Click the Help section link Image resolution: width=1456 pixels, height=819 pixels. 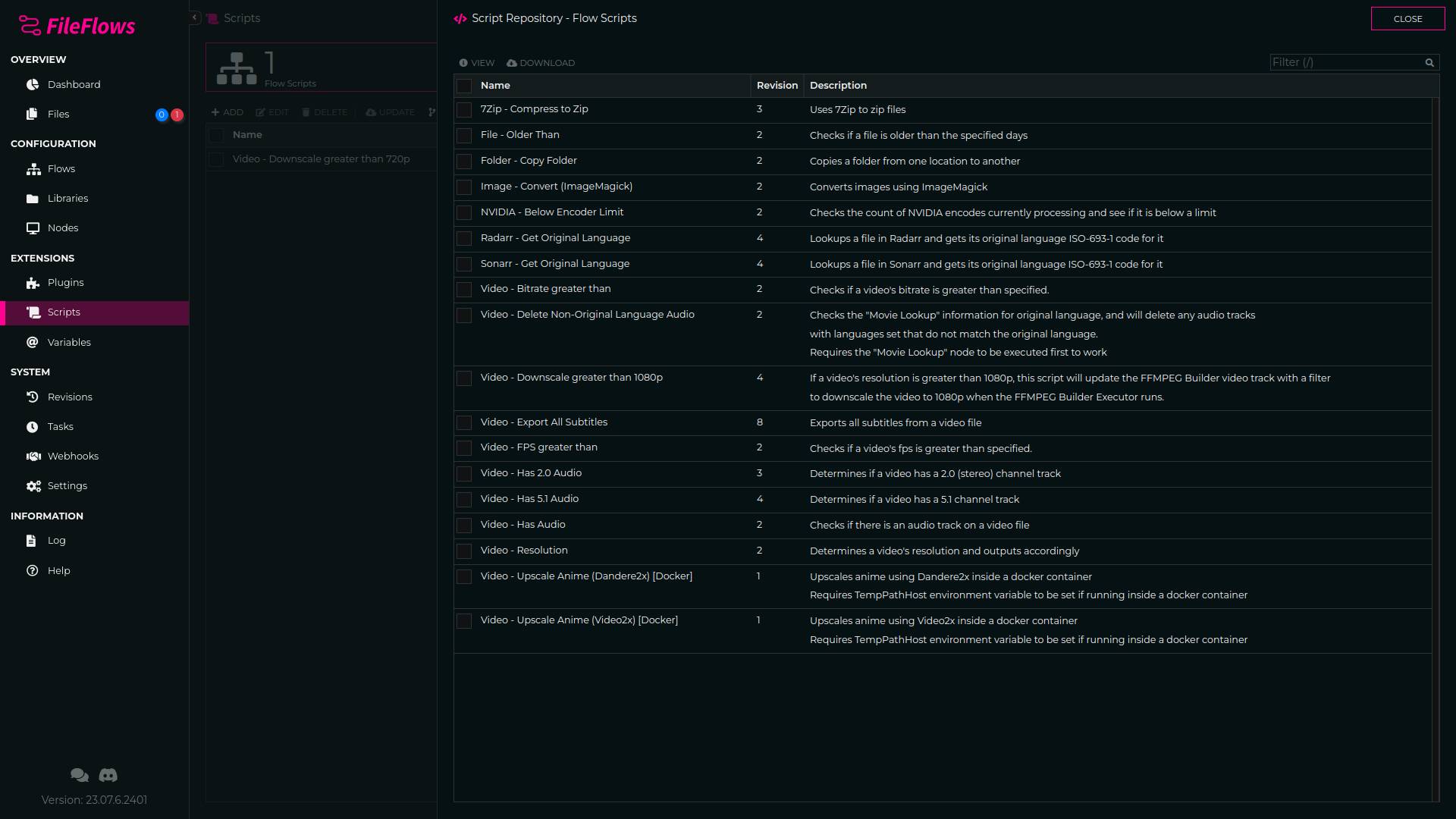pos(58,570)
